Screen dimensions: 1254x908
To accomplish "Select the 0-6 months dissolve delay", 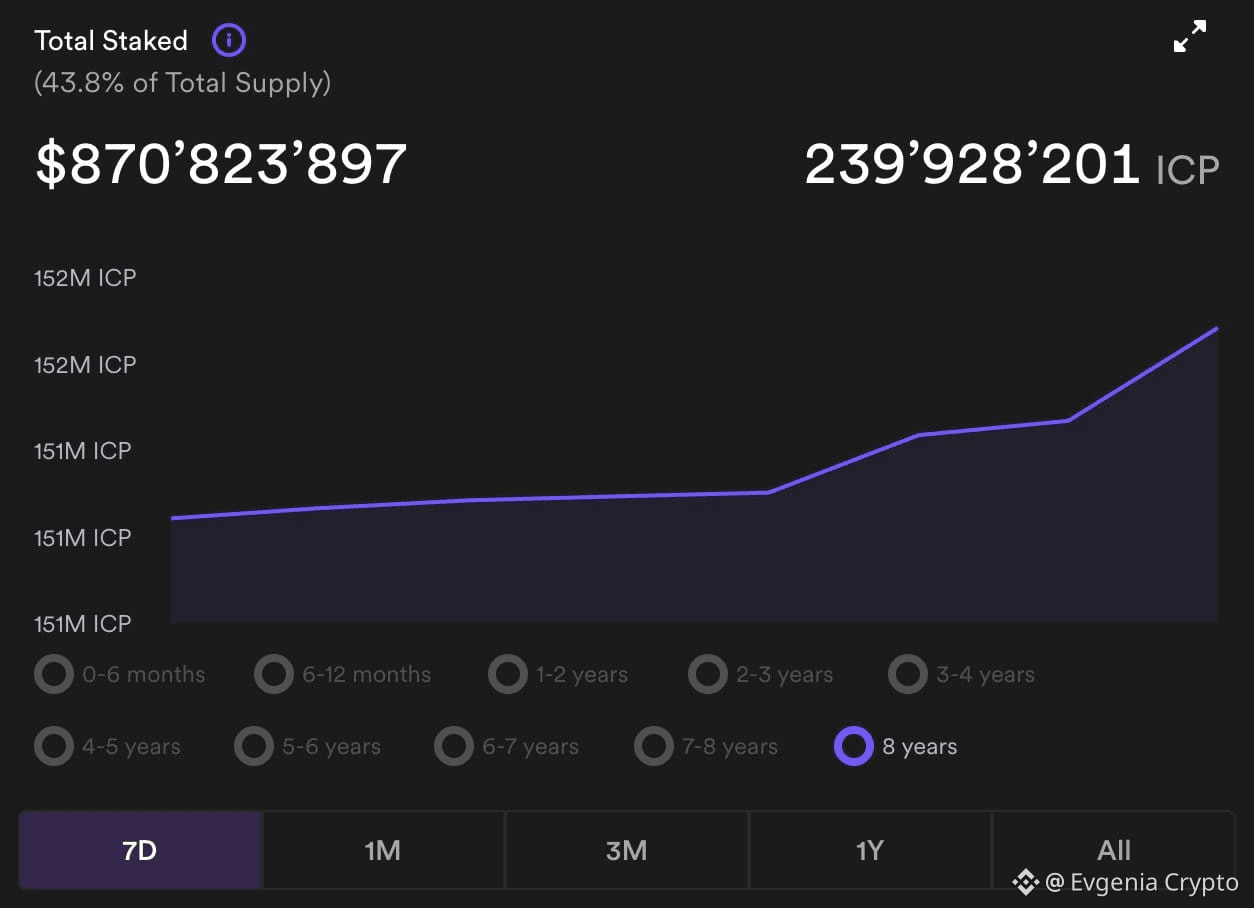I will tap(54, 674).
